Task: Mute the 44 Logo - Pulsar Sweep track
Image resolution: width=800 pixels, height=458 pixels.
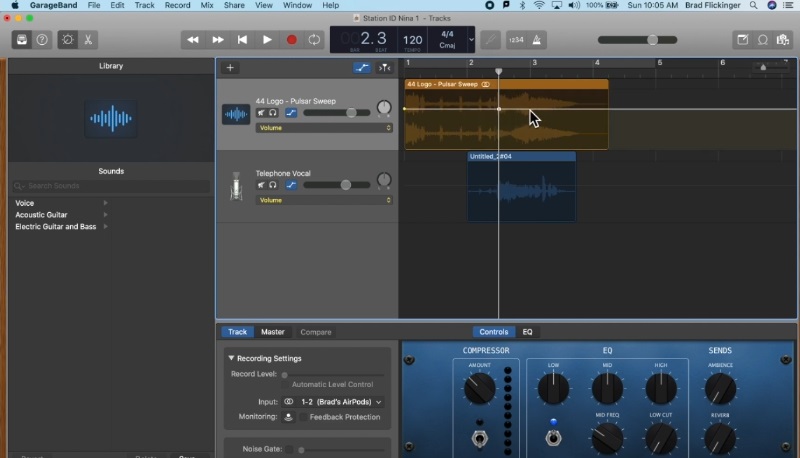Action: (261, 113)
